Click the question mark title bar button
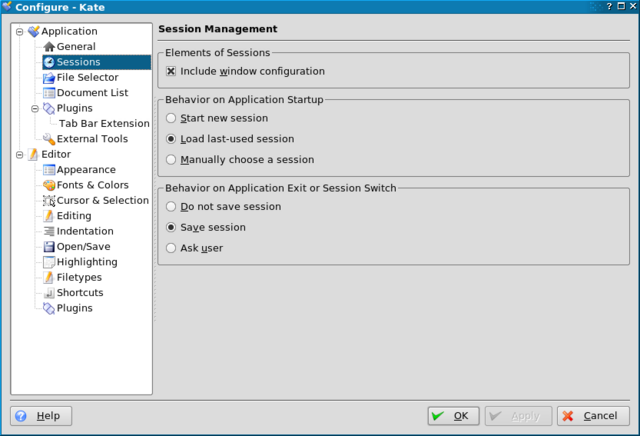This screenshot has width=640, height=436. click(x=609, y=6)
